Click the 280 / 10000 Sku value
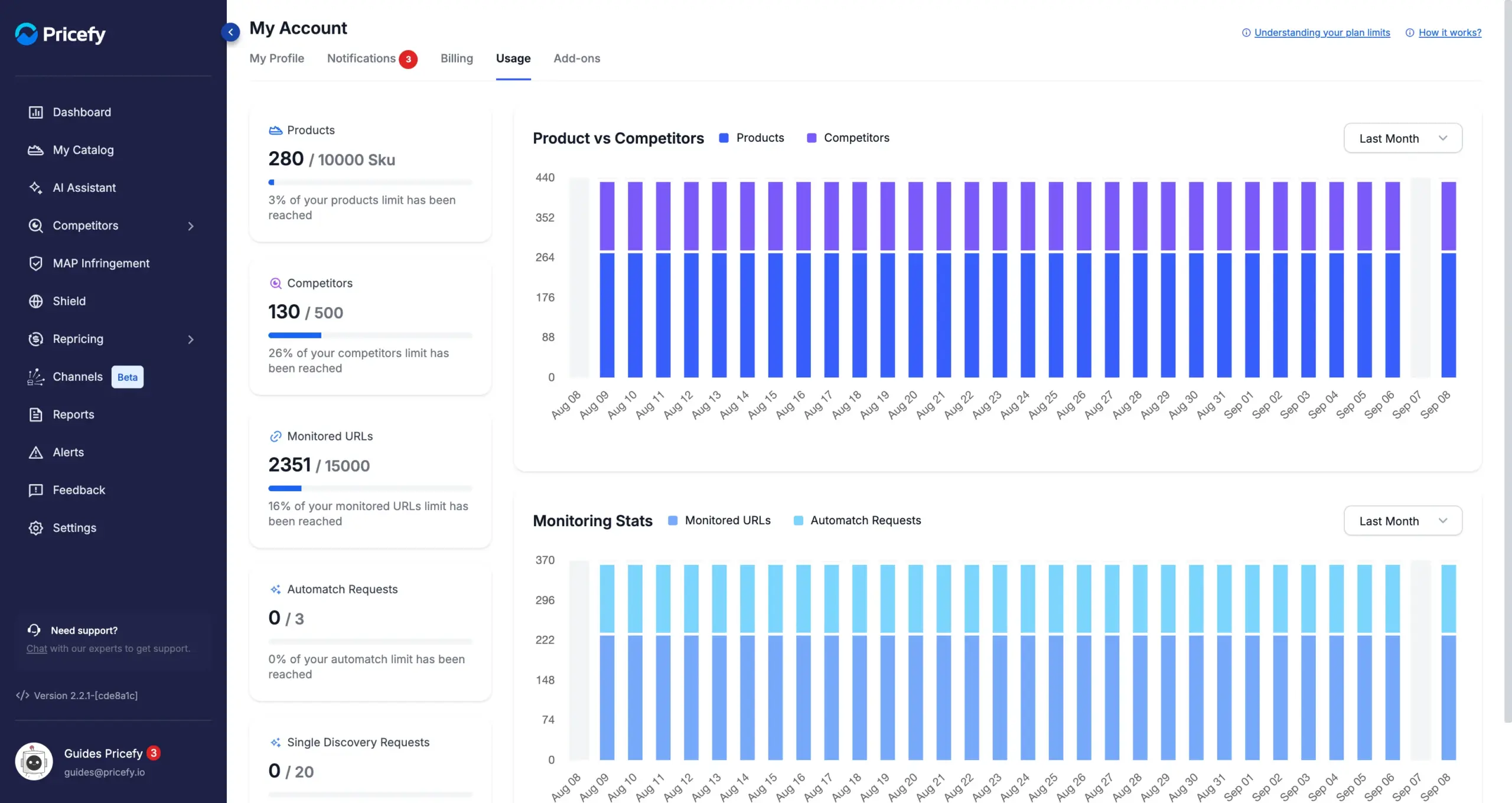Image resolution: width=1512 pixels, height=803 pixels. tap(332, 159)
